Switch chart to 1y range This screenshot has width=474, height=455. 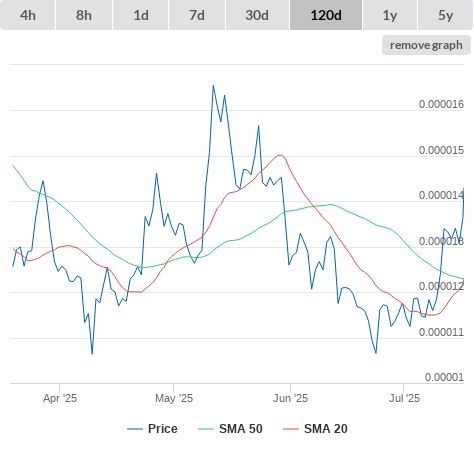(390, 15)
